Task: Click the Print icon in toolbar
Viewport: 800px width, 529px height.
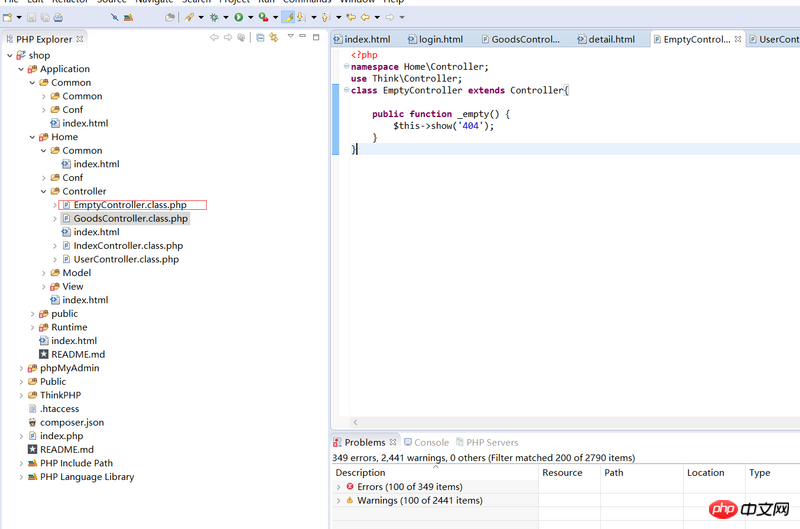Action: click(58, 17)
